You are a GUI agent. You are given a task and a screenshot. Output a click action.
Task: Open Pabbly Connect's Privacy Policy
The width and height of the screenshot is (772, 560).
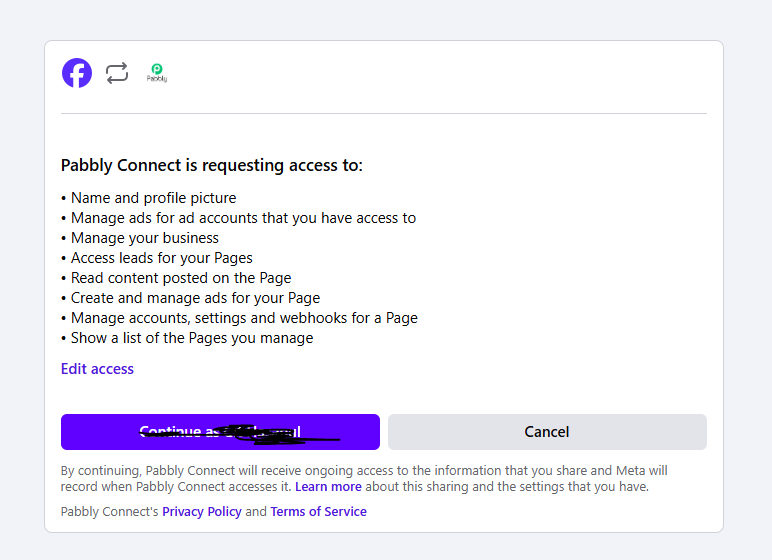[x=201, y=512]
